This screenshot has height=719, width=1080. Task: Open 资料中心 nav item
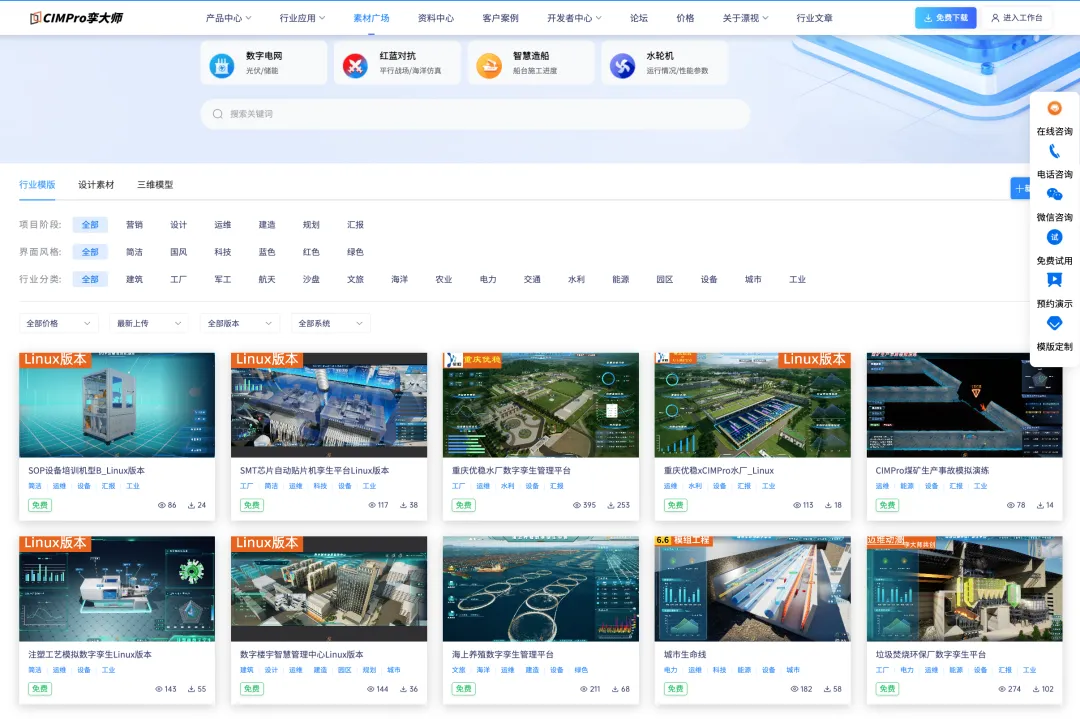point(436,18)
